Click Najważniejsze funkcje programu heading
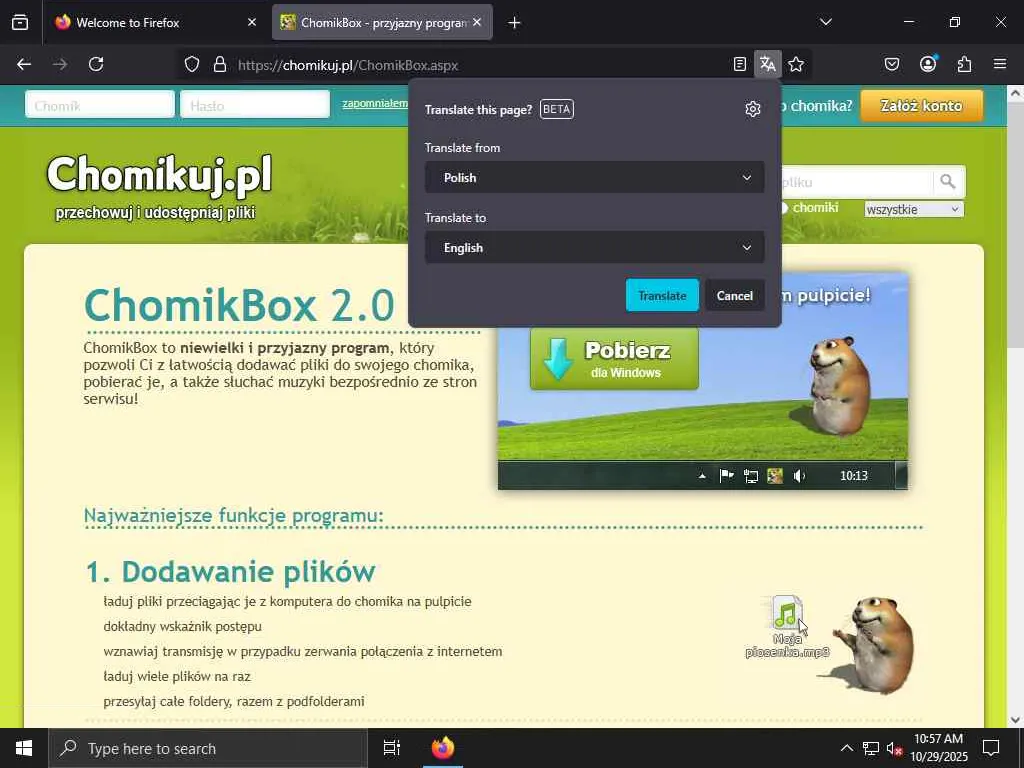Screen dimensions: 1024x768 [x=233, y=515]
